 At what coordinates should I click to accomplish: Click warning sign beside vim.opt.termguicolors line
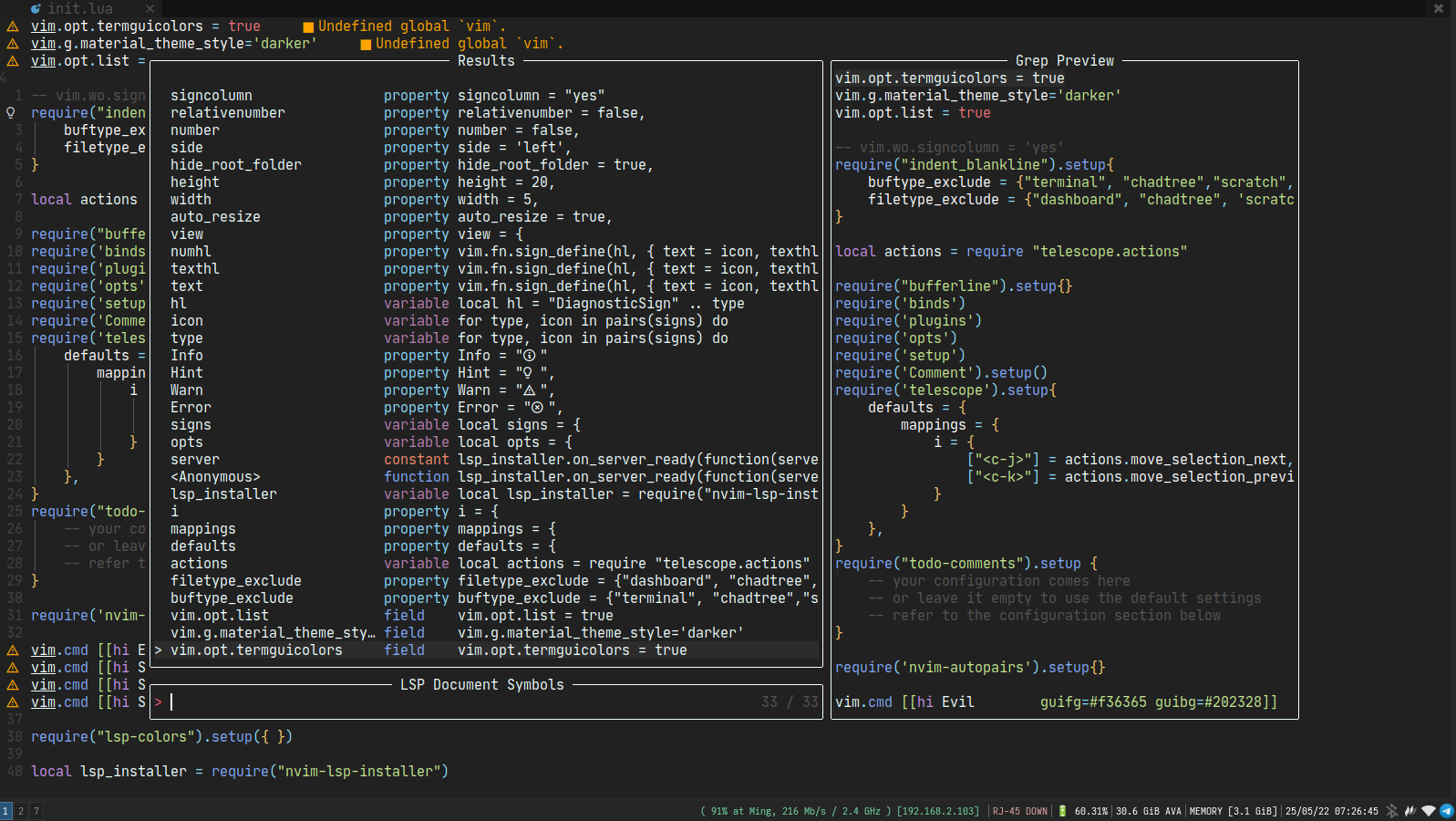coord(13,26)
